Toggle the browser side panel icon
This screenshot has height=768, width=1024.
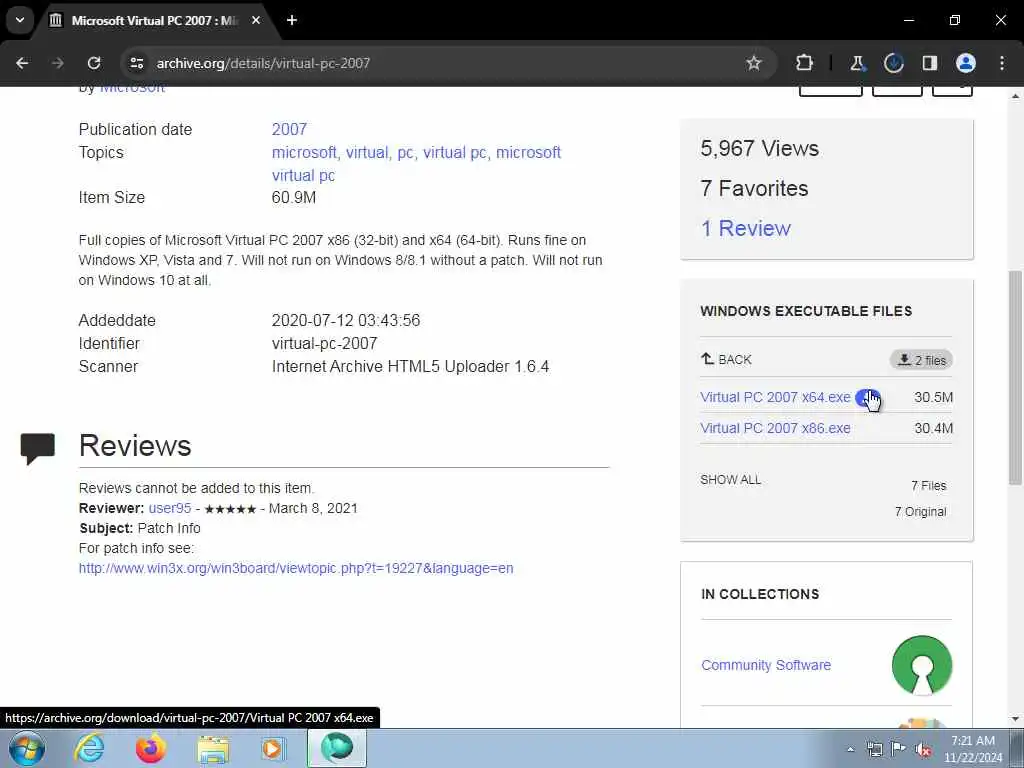pyautogui.click(x=930, y=63)
